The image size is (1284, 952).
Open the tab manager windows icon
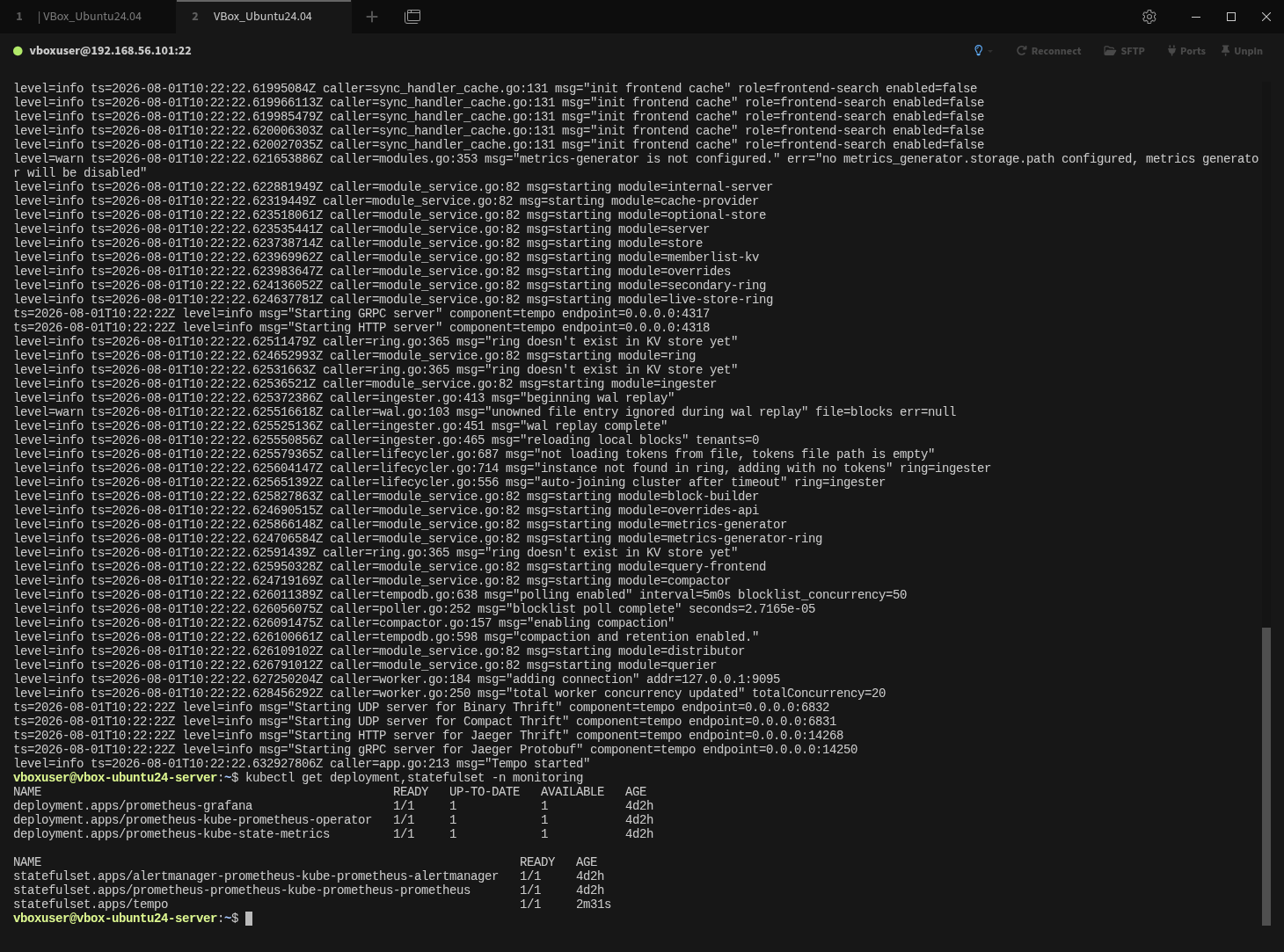pyautogui.click(x=412, y=17)
